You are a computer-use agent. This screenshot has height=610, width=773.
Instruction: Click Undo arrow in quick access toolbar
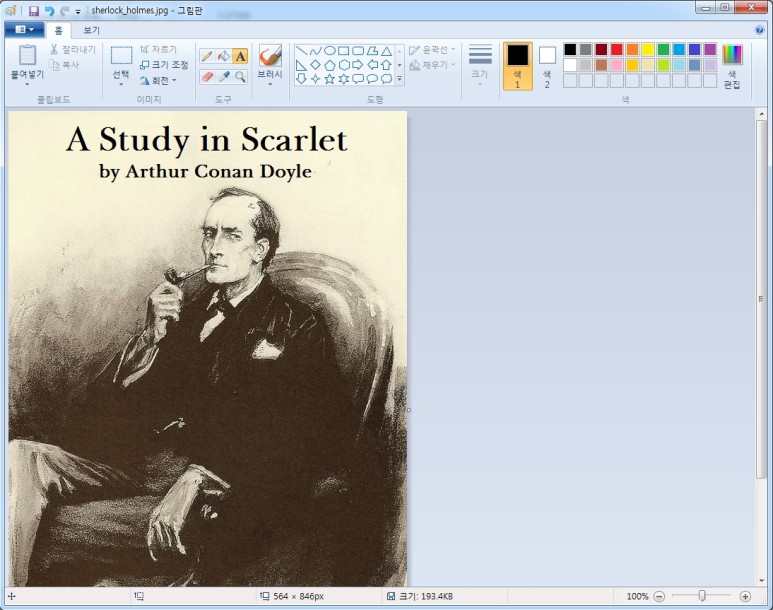tap(49, 11)
